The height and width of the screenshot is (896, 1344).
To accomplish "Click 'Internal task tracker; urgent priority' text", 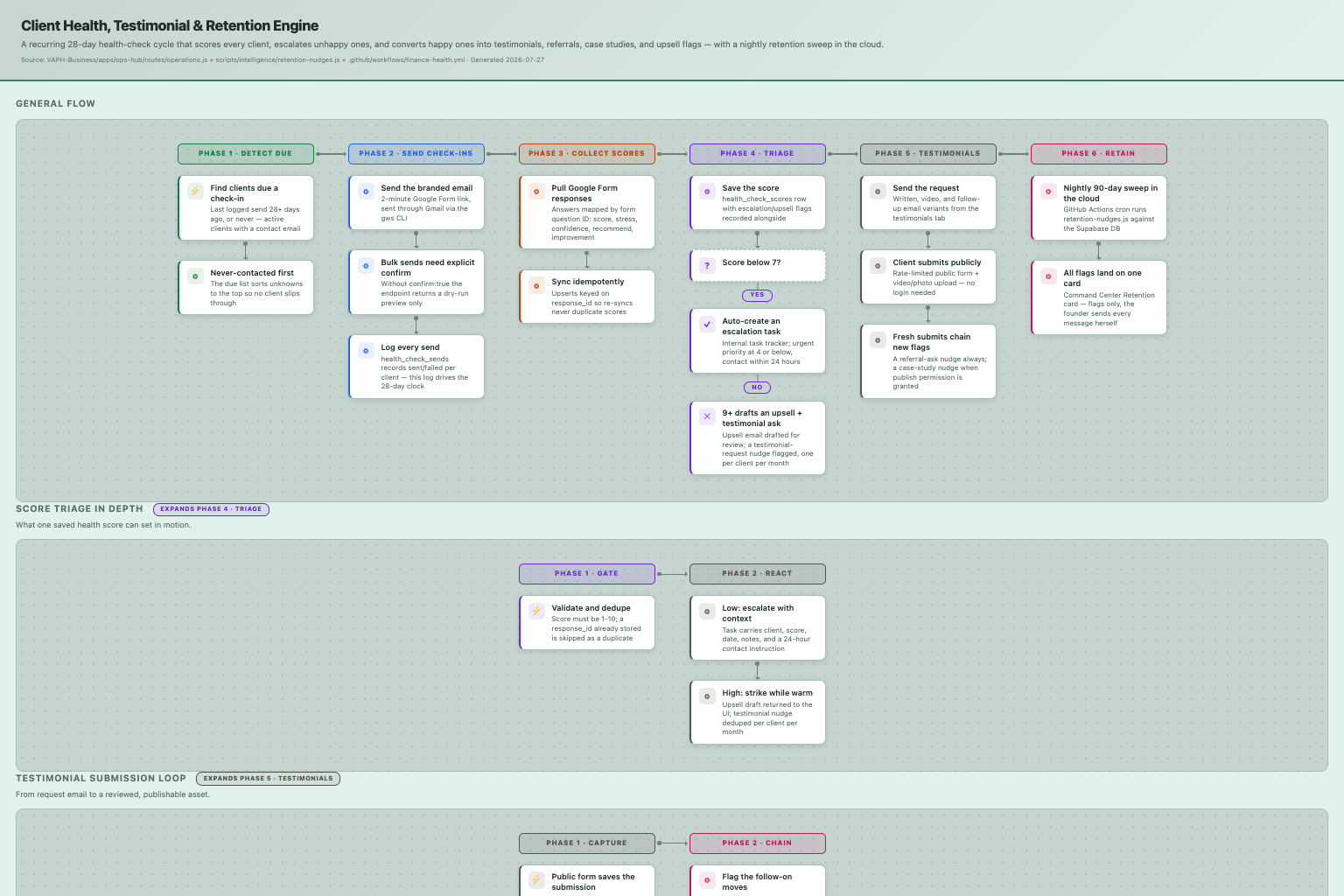I will 768,353.
